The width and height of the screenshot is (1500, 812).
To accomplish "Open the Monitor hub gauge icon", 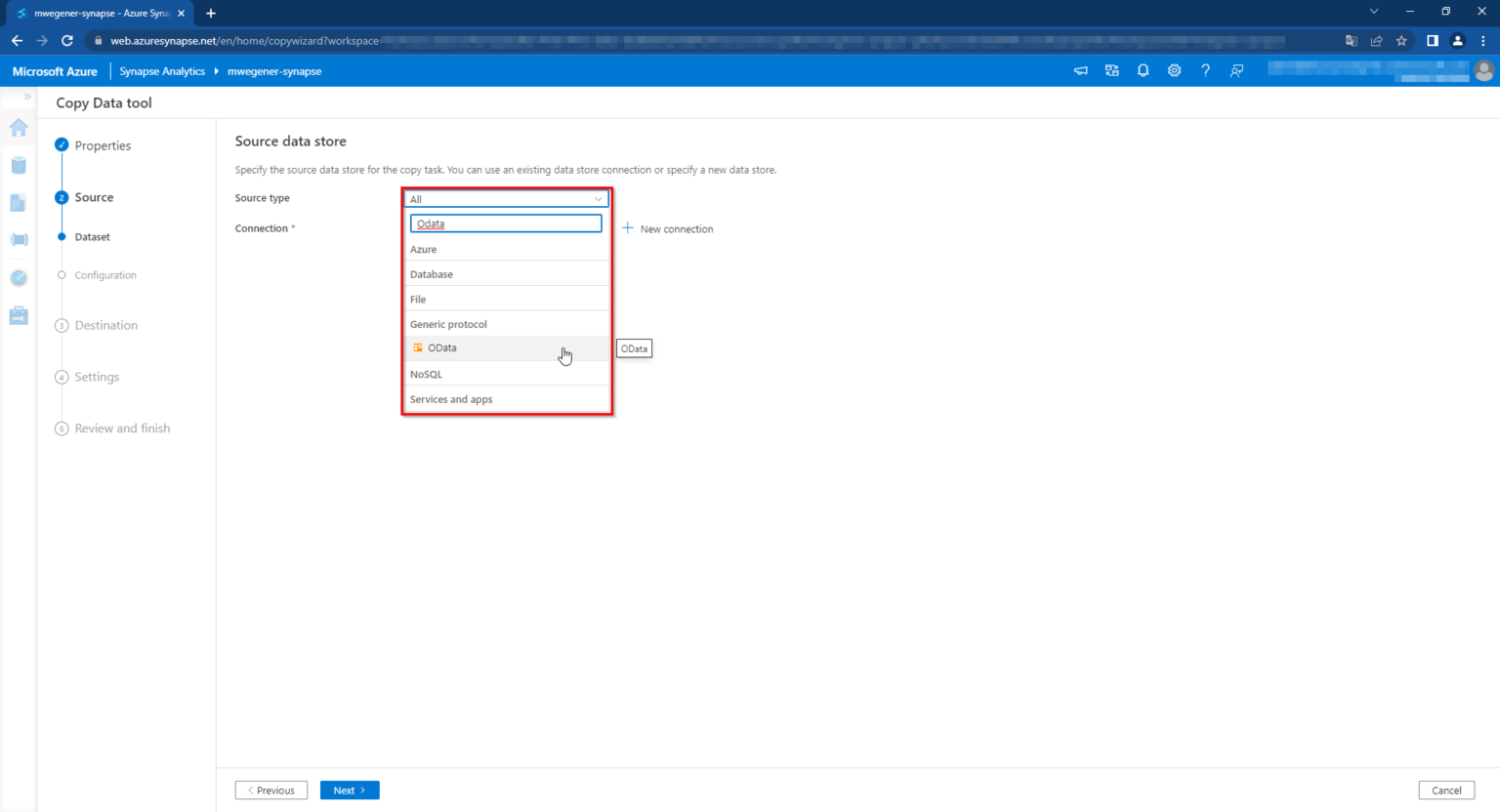I will point(19,278).
